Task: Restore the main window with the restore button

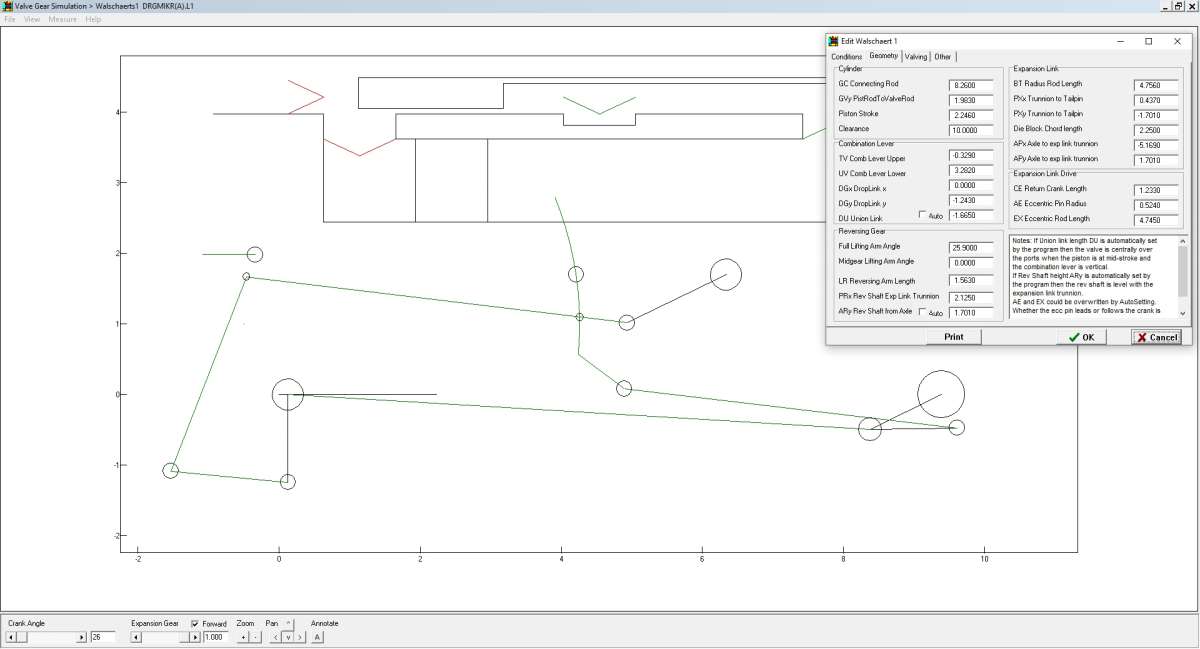Action: point(1179,6)
